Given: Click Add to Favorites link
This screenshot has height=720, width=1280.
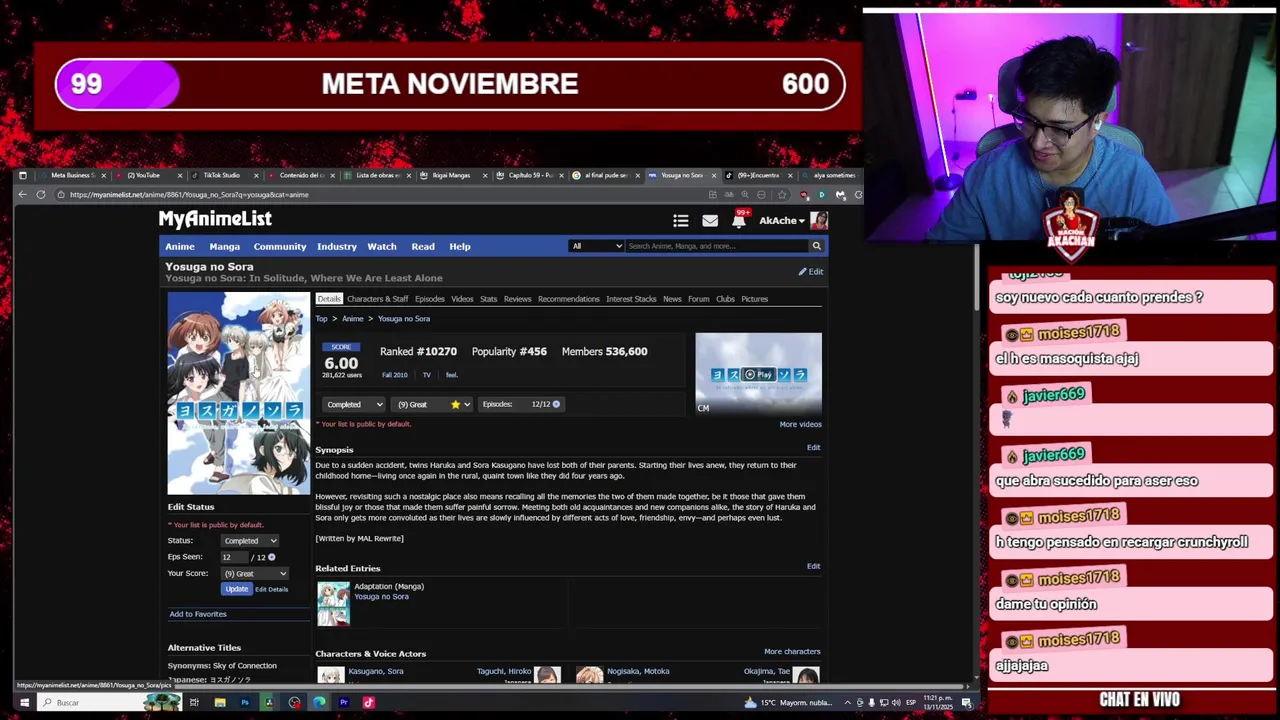Looking at the screenshot, I should 198,614.
